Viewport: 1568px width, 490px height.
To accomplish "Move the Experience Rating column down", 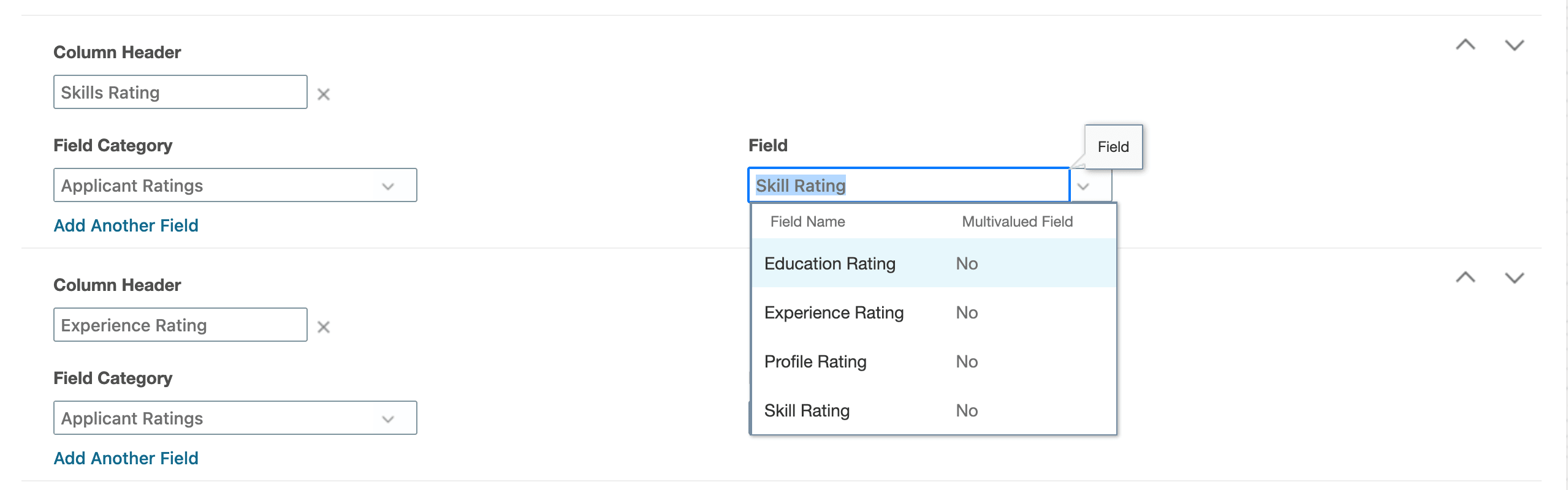I will 1514,277.
